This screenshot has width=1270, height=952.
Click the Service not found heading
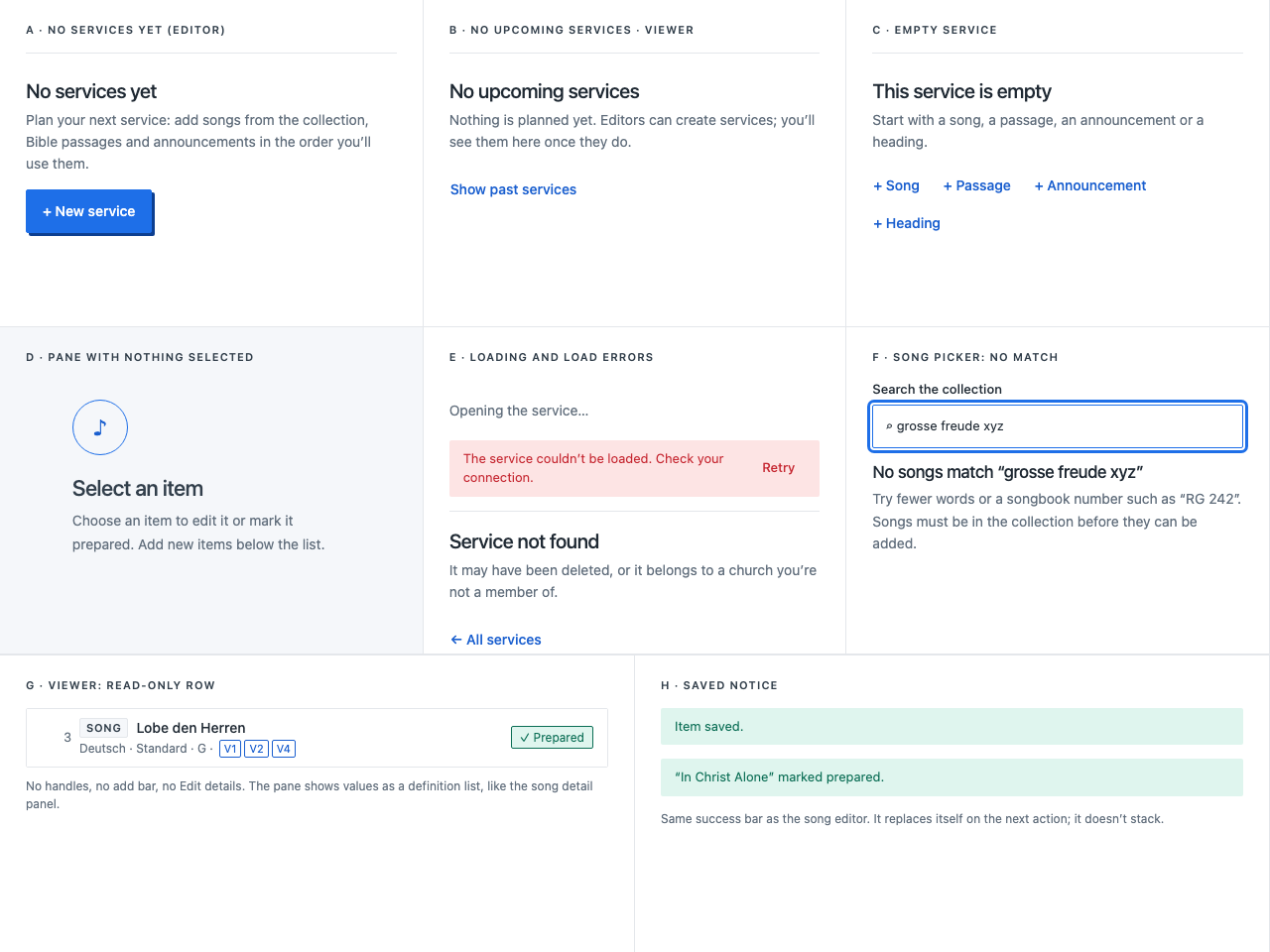524,541
